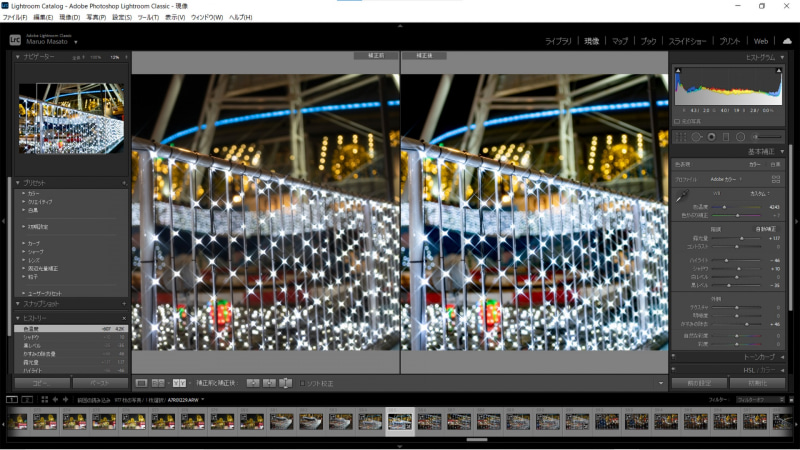Viewport: 800px width, 450px height.
Task: Open the profile browser grid icon
Action: pyautogui.click(x=776, y=179)
